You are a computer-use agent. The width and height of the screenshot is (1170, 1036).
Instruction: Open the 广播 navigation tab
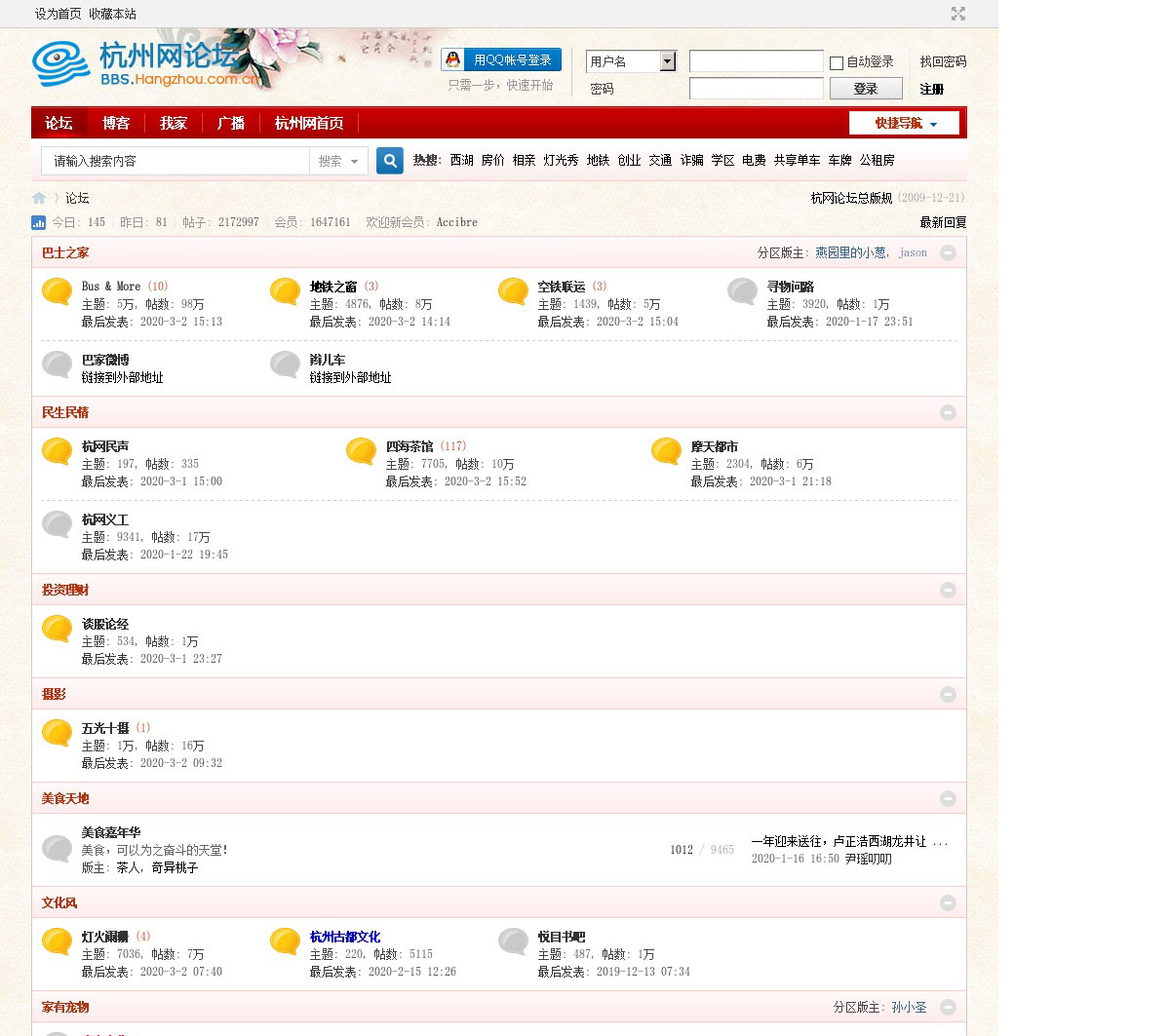(231, 123)
